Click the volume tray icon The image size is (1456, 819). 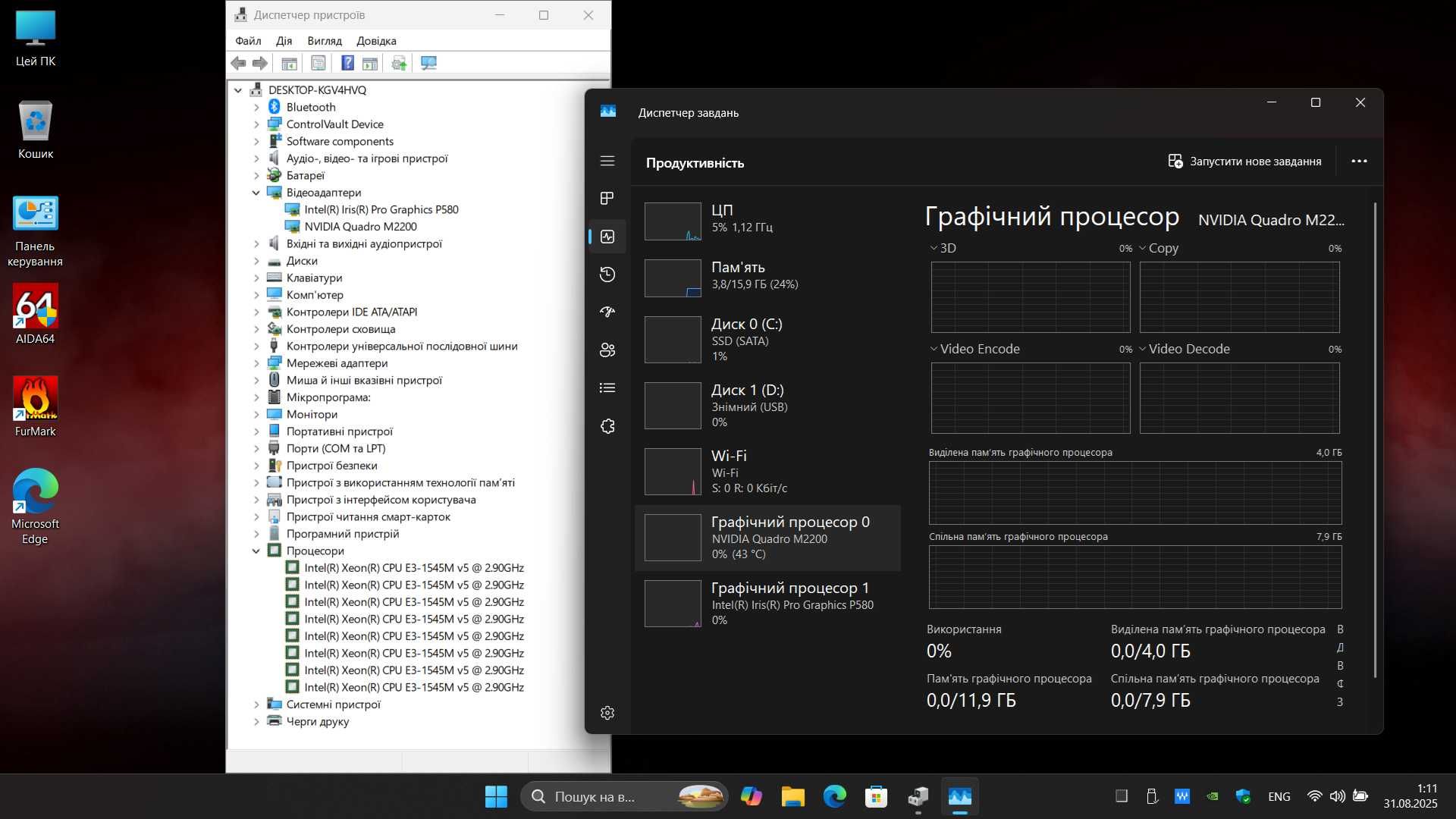pos(1337,796)
